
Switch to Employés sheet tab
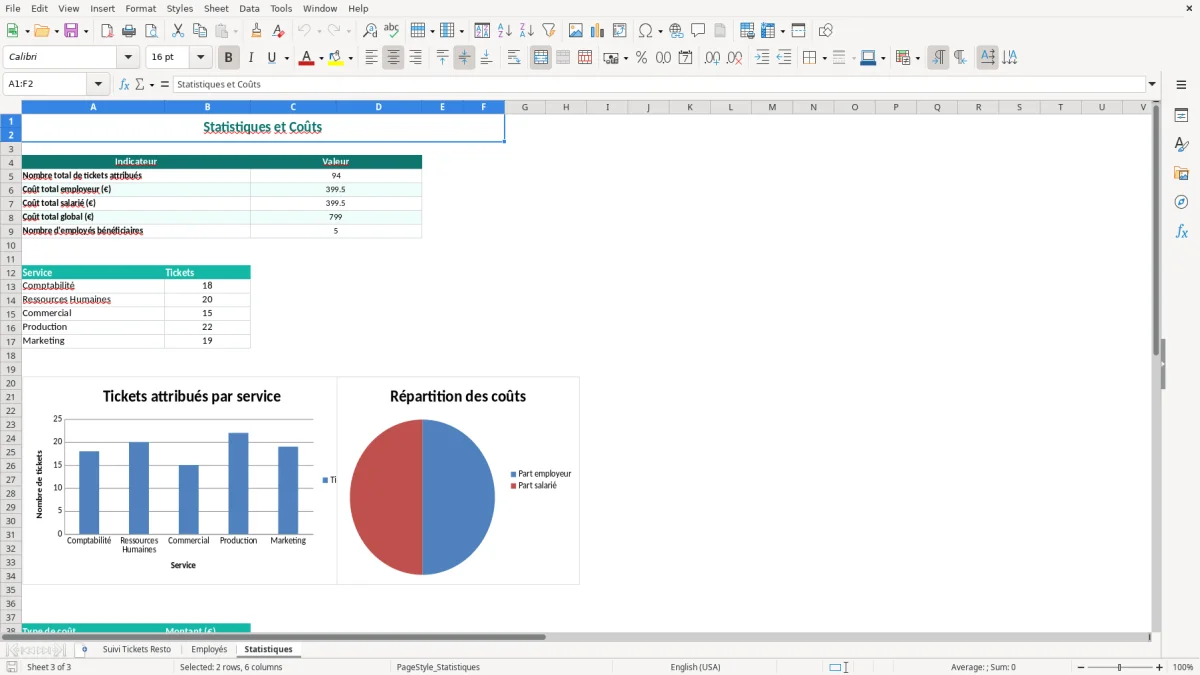point(209,649)
